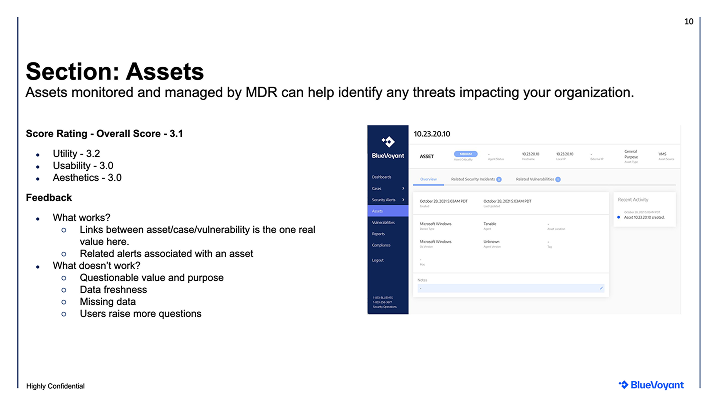Click the Section: Assets slide title
Image resolution: width=720 pixels, height=405 pixels.
pyautogui.click(x=115, y=72)
